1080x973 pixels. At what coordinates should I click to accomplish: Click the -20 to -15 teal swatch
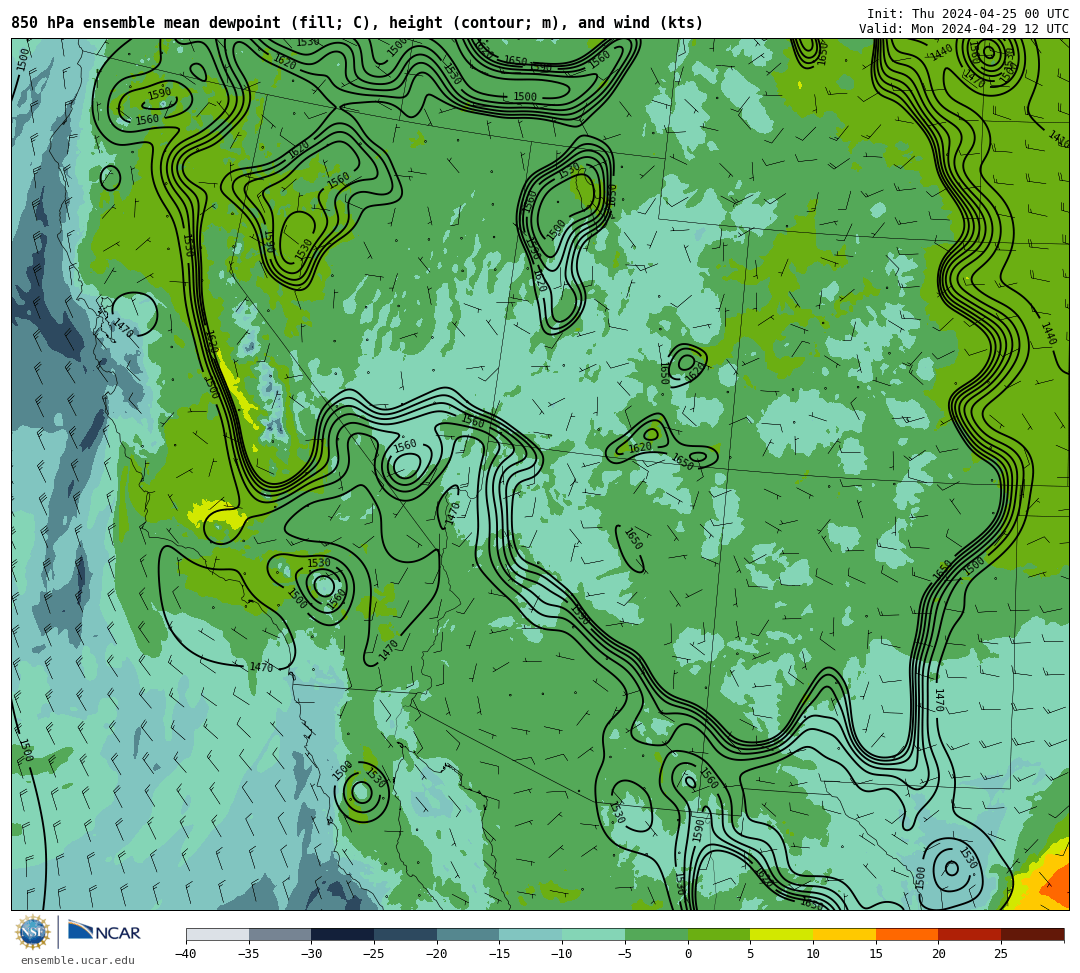coord(468,934)
